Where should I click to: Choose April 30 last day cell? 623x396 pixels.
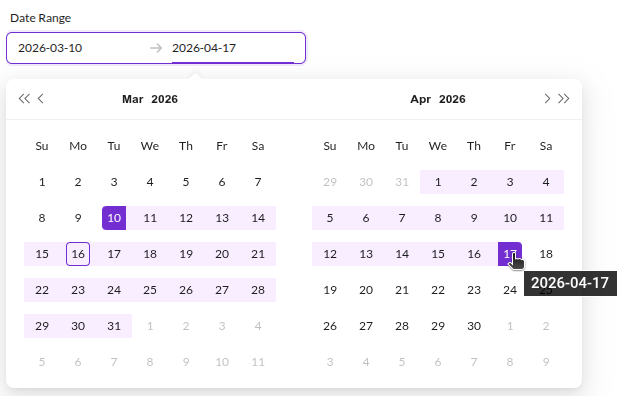tap(474, 326)
